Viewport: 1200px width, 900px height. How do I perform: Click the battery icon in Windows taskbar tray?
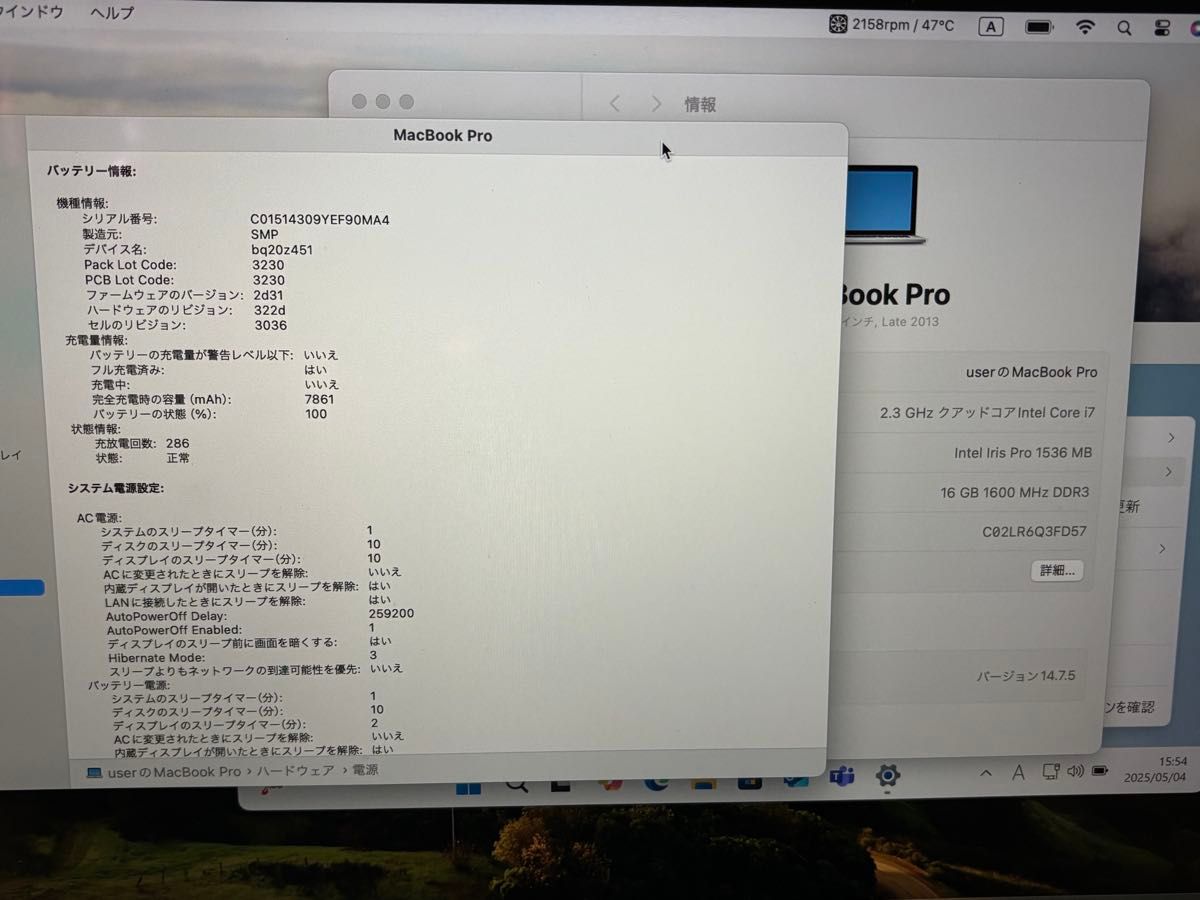1100,771
